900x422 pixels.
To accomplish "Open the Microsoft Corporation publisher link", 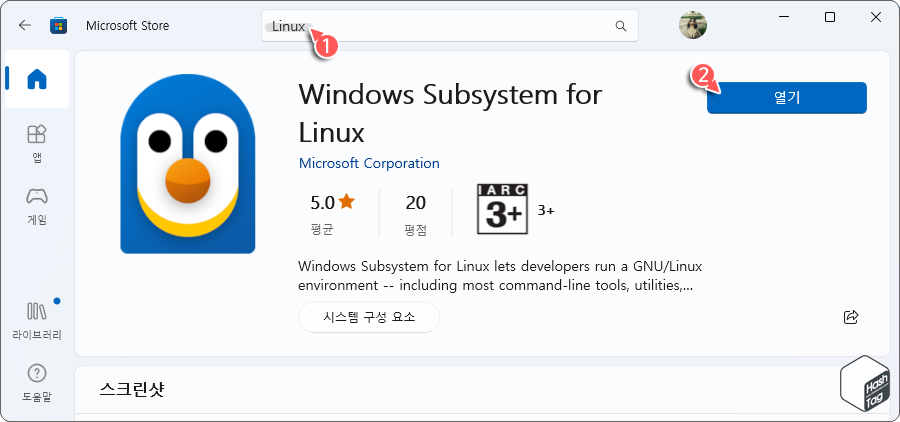I will point(369,163).
